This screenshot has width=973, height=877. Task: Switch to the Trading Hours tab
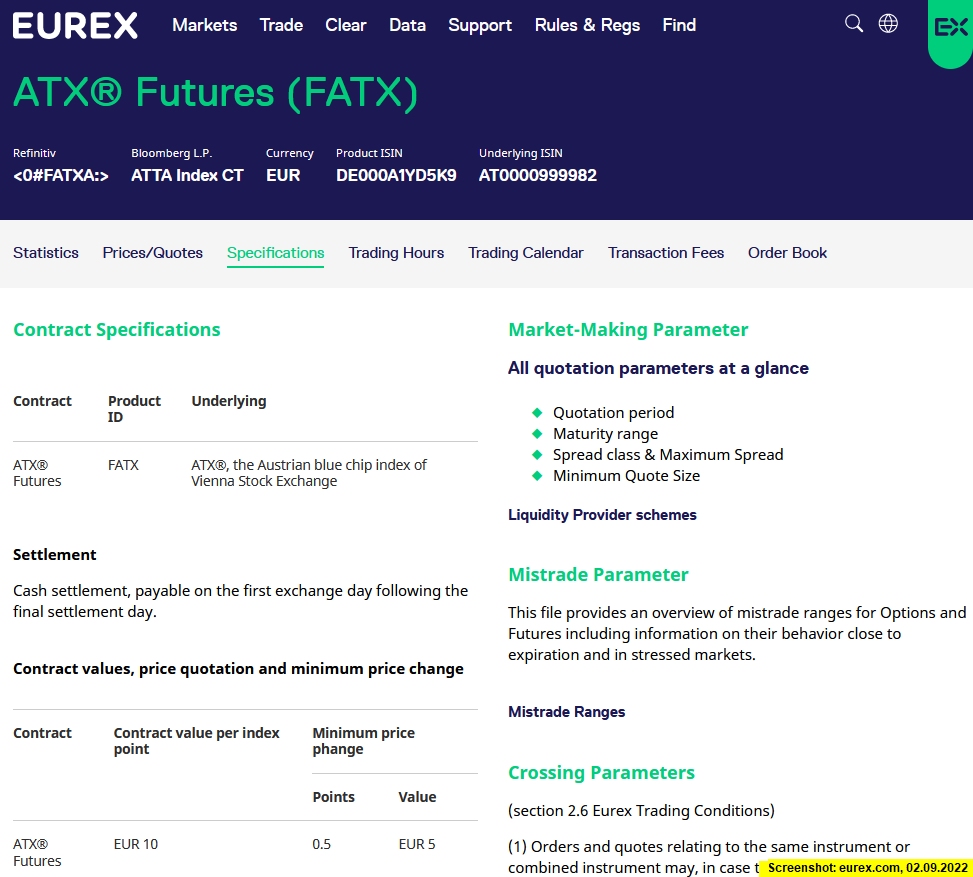[x=396, y=253]
